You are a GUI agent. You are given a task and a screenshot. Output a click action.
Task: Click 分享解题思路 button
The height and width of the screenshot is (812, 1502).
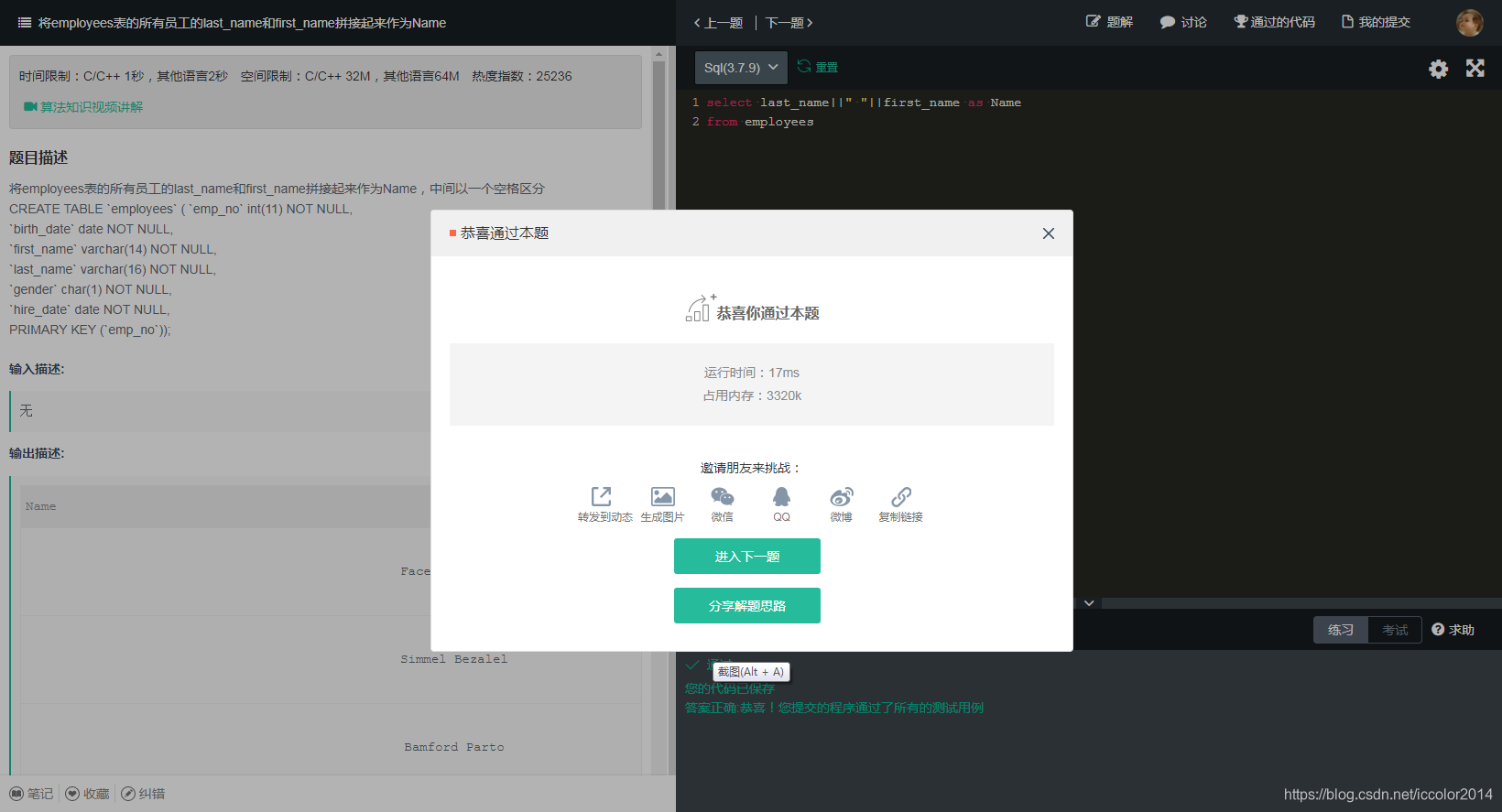[747, 606]
